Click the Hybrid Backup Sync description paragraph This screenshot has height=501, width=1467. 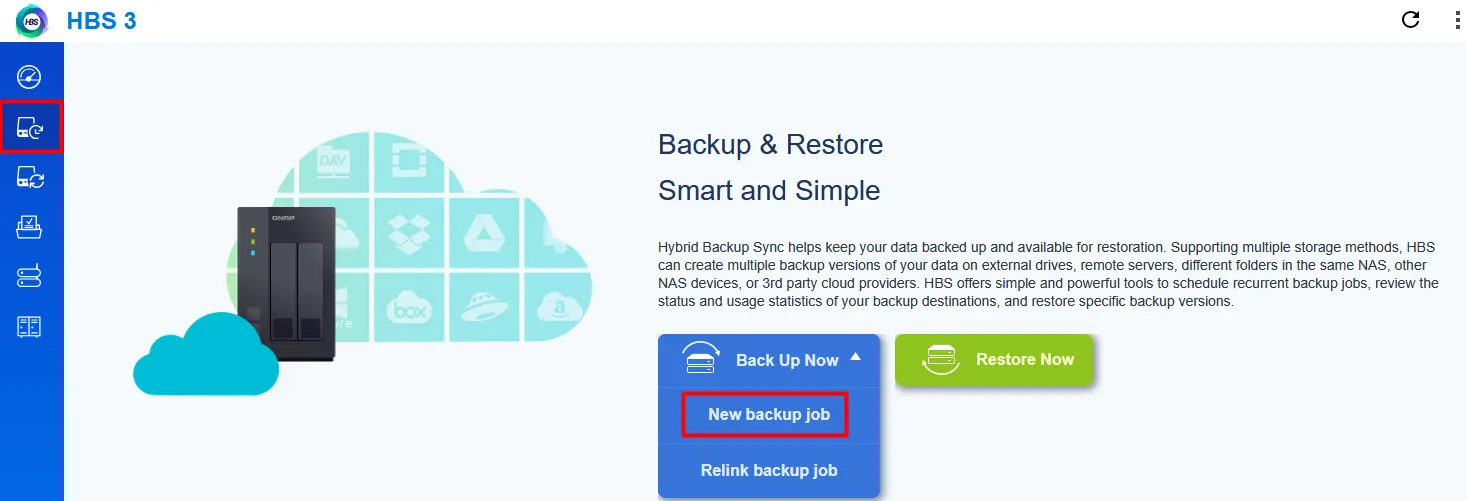(x=1048, y=274)
